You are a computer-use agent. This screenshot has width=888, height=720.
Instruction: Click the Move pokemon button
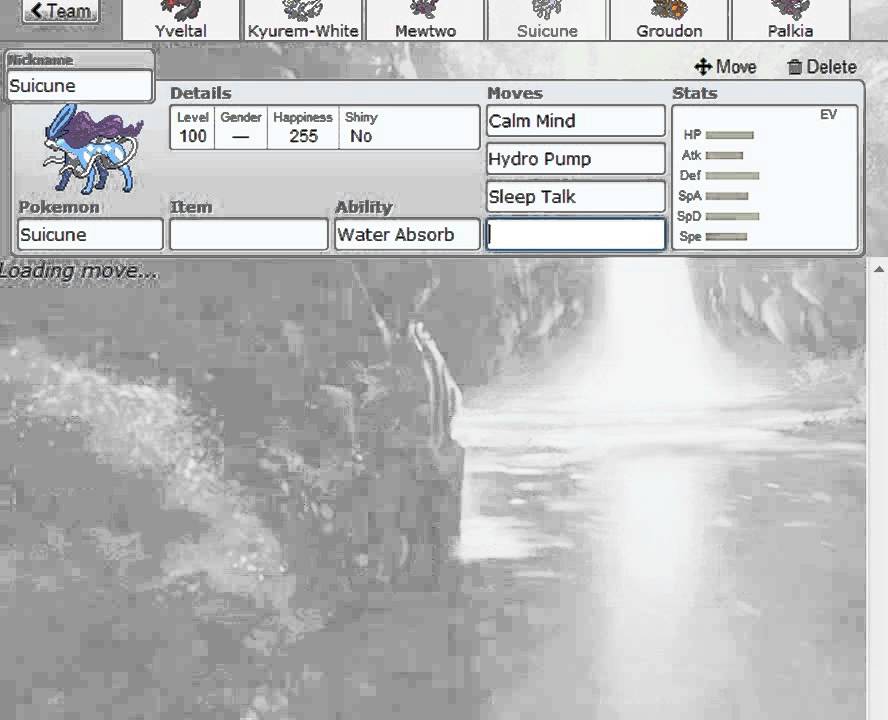[x=725, y=67]
